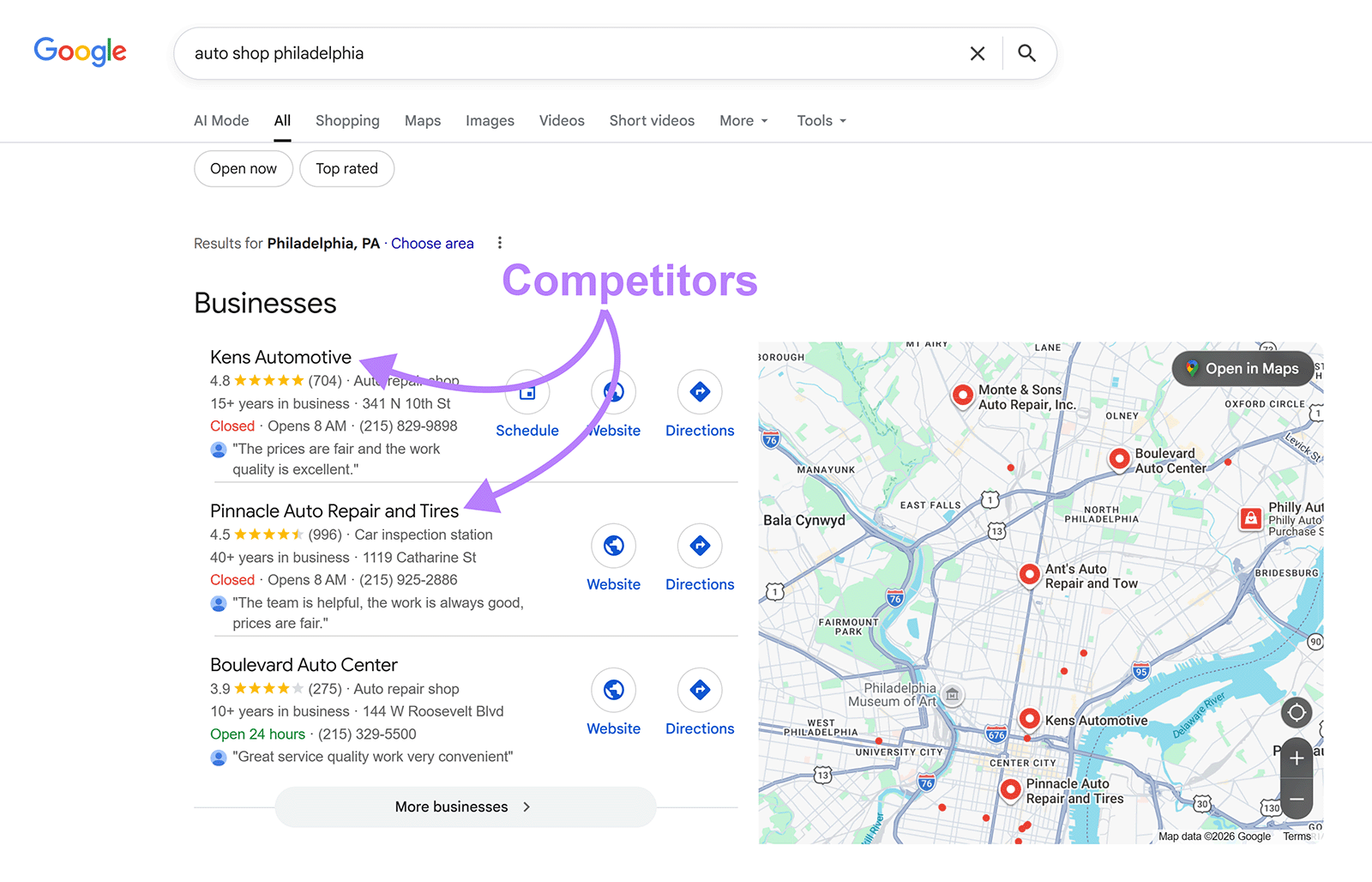
Task: Click the Open in Maps button
Action: coord(1243,368)
